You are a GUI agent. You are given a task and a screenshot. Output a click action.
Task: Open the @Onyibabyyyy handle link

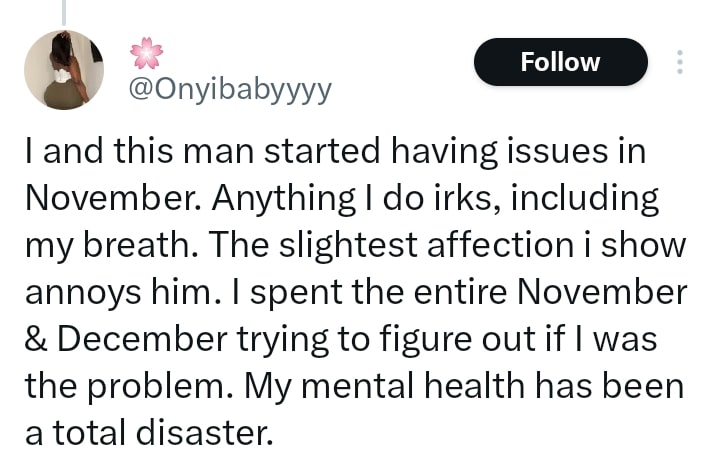tap(230, 91)
